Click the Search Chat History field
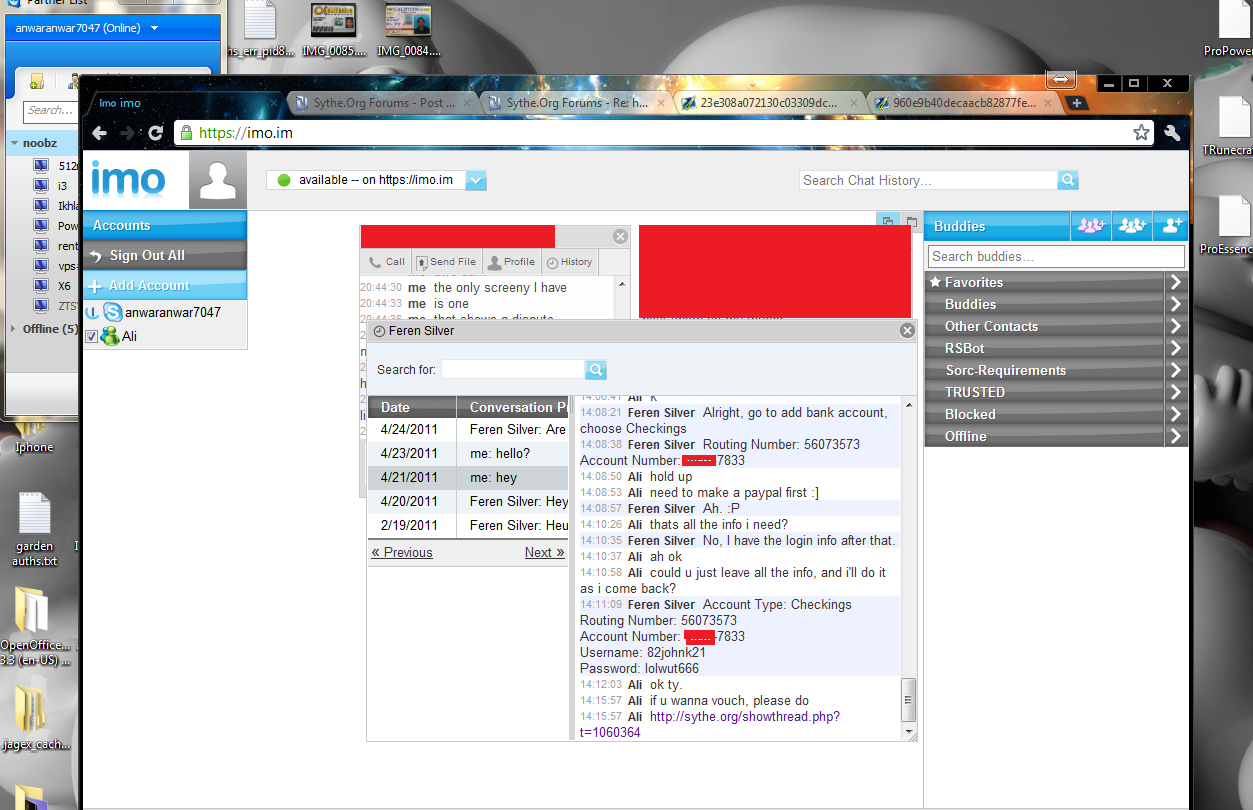The height and width of the screenshot is (810, 1253). (x=929, y=180)
